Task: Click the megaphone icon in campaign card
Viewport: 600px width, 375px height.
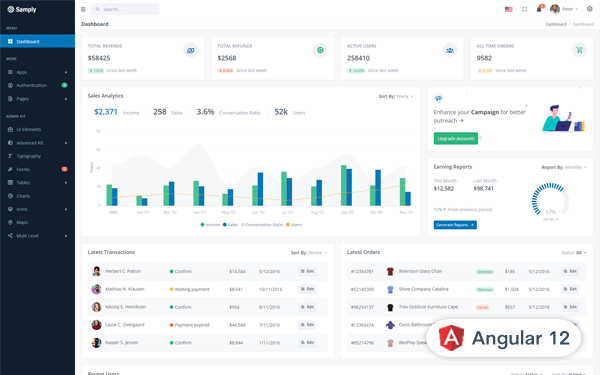Action: (439, 98)
